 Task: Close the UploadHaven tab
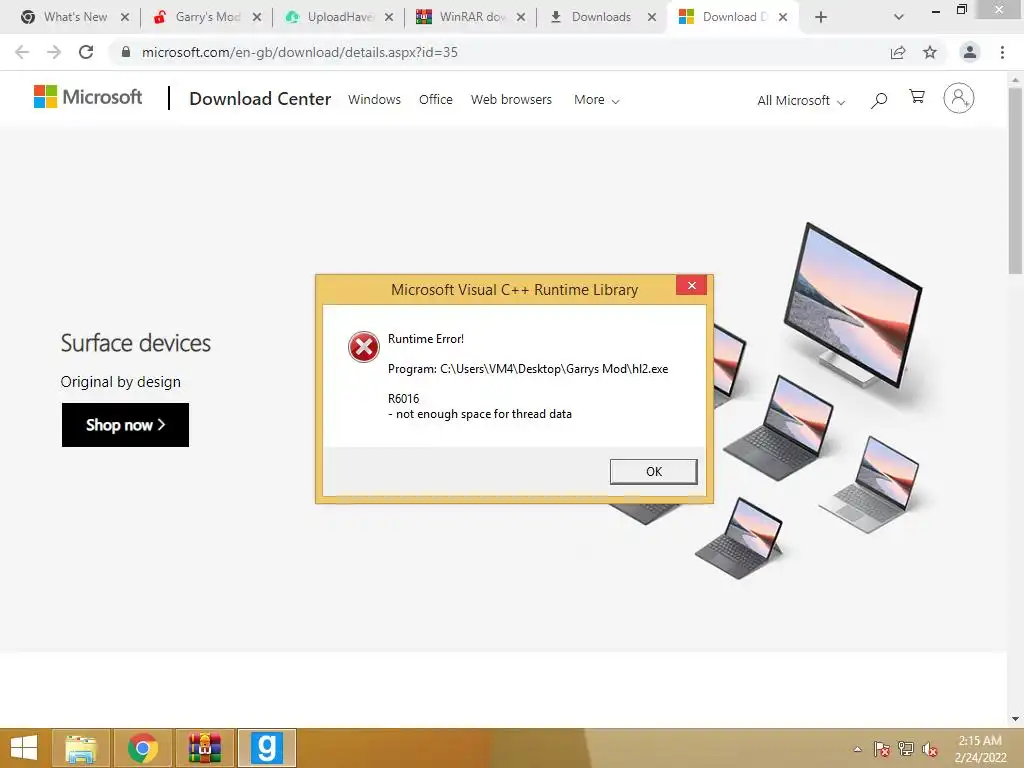coord(389,17)
